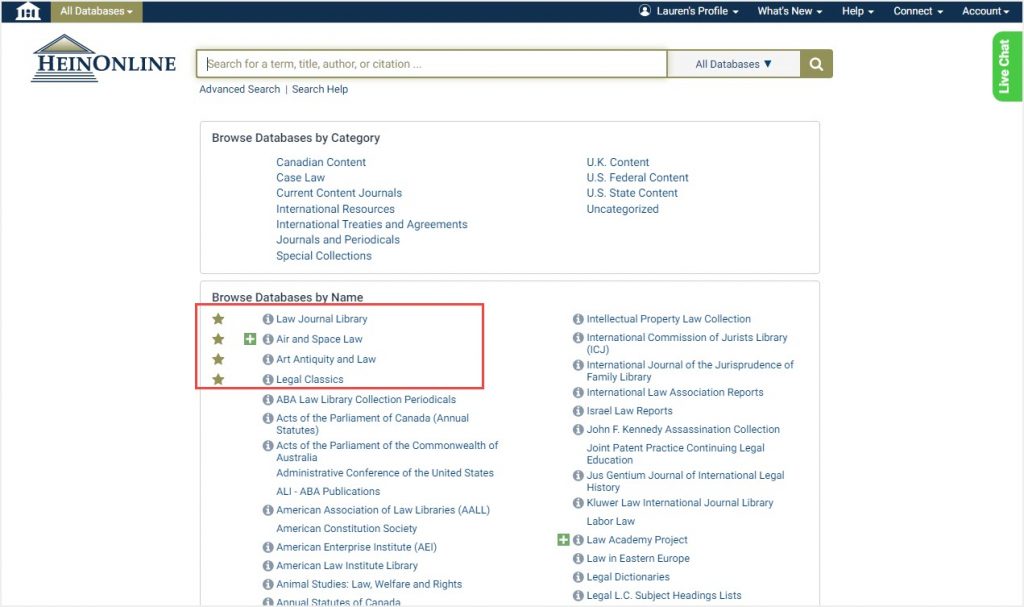The height and width of the screenshot is (607, 1024).
Task: Click the user profile avatar icon
Action: coord(645,10)
